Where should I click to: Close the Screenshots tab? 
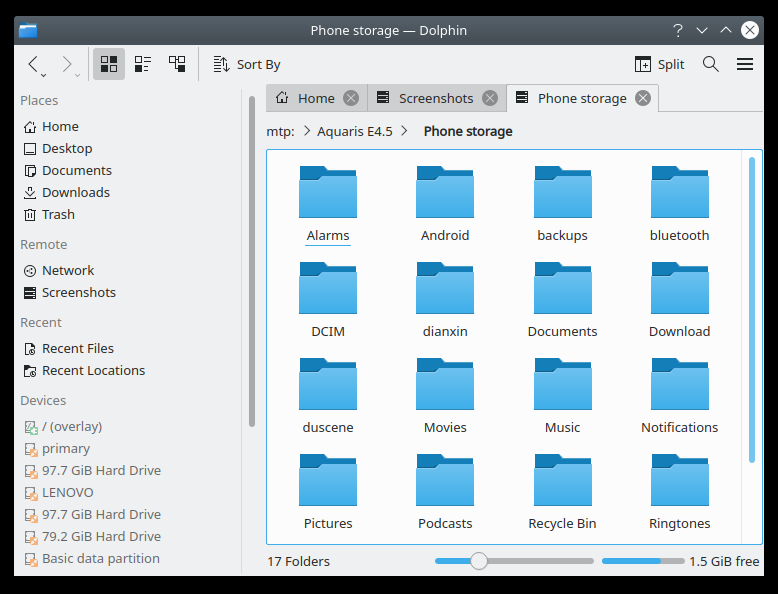coord(490,98)
